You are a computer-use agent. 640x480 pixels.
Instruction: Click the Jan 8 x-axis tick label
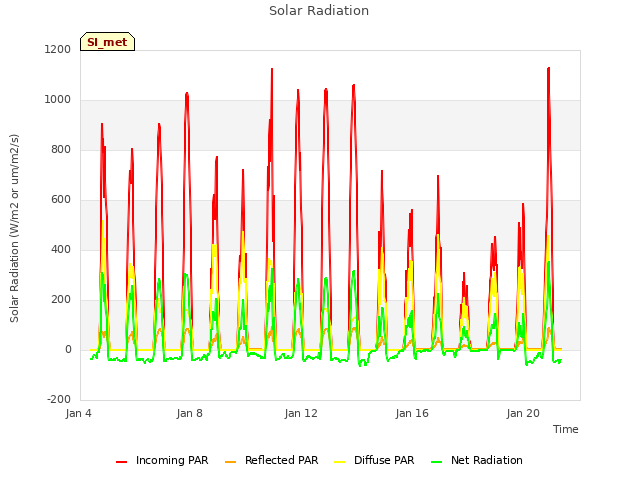point(189,413)
